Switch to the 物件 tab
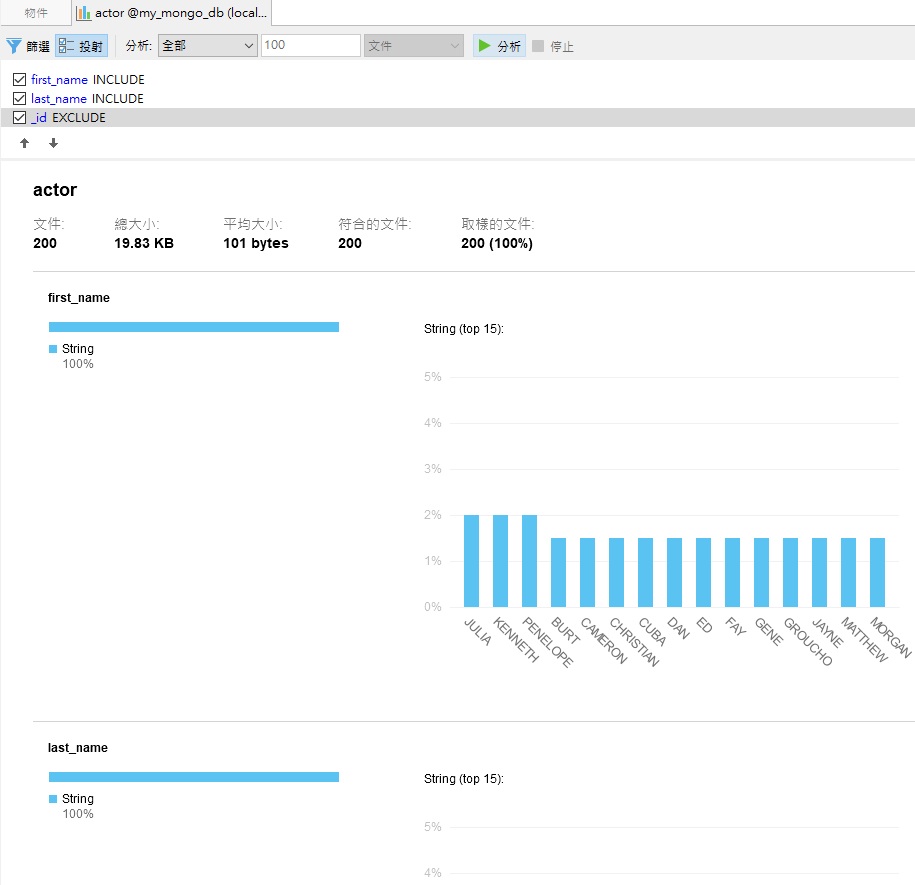915x885 pixels. tap(36, 13)
